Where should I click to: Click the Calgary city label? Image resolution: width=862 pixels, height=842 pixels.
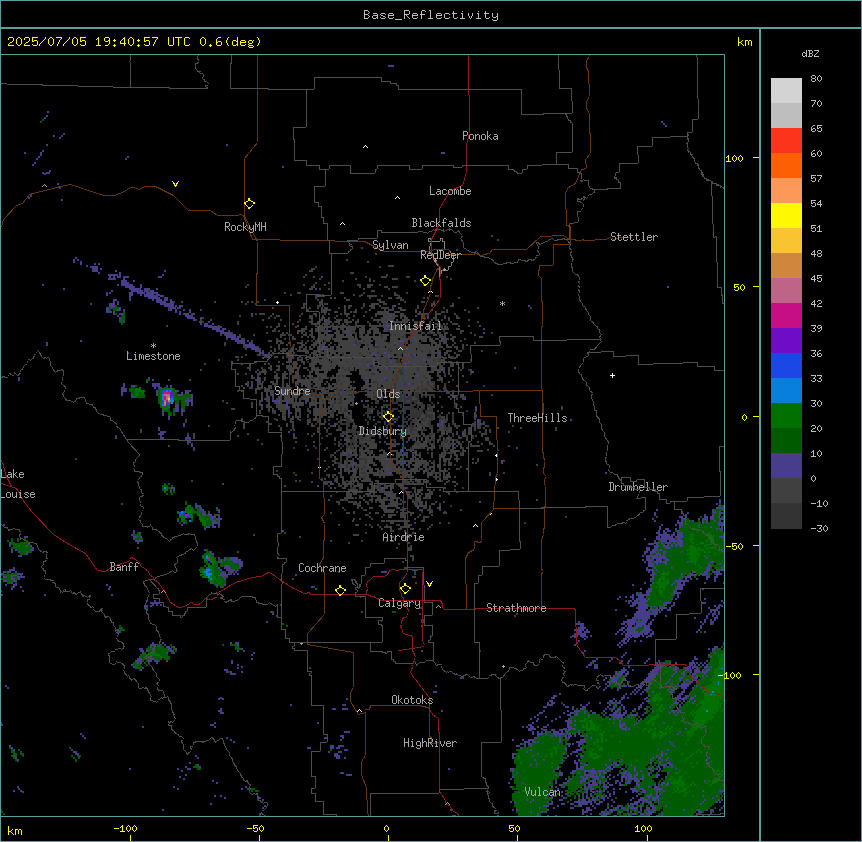[400, 603]
